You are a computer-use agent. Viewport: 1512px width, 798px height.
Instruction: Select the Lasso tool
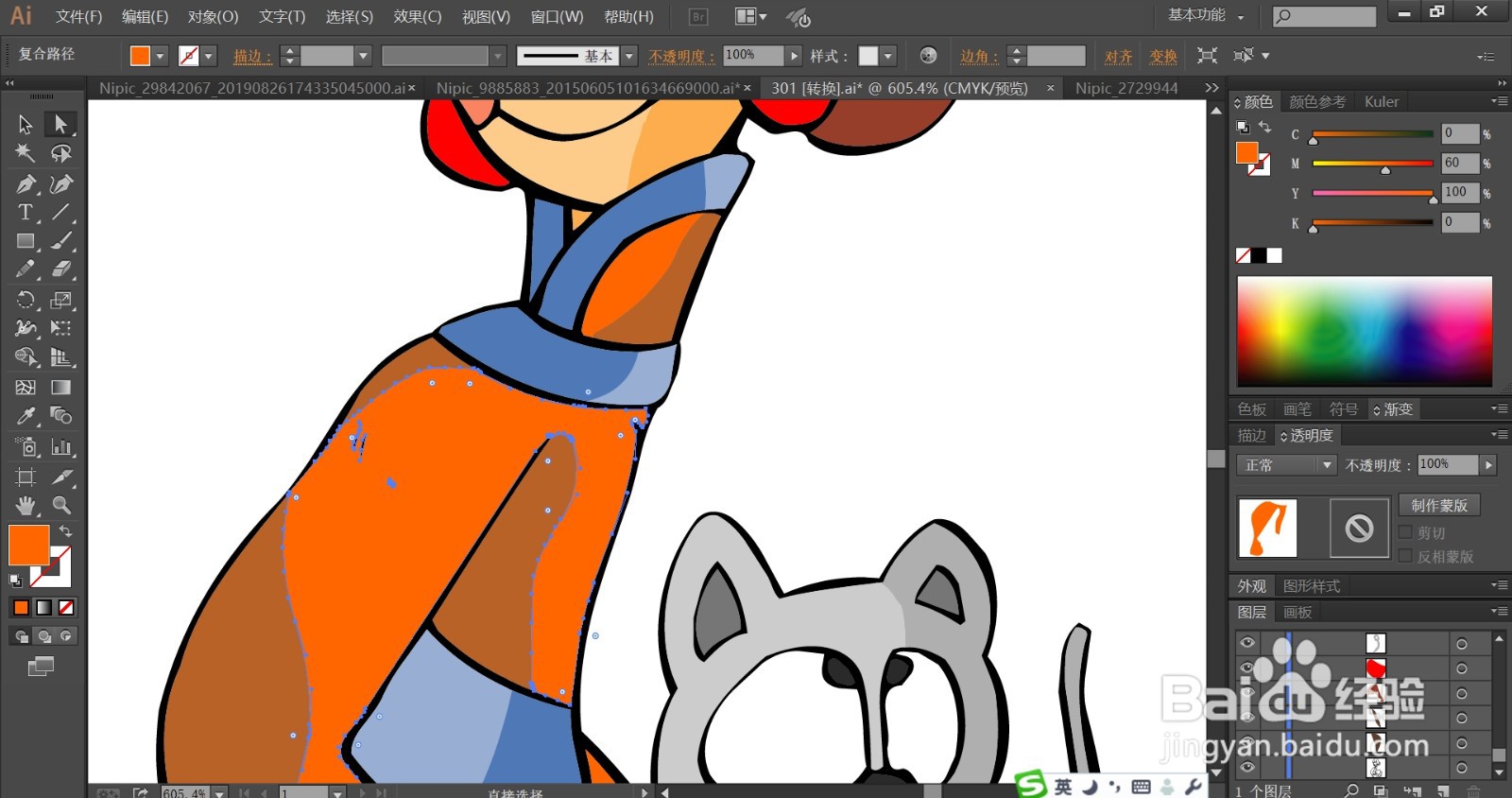click(x=61, y=153)
